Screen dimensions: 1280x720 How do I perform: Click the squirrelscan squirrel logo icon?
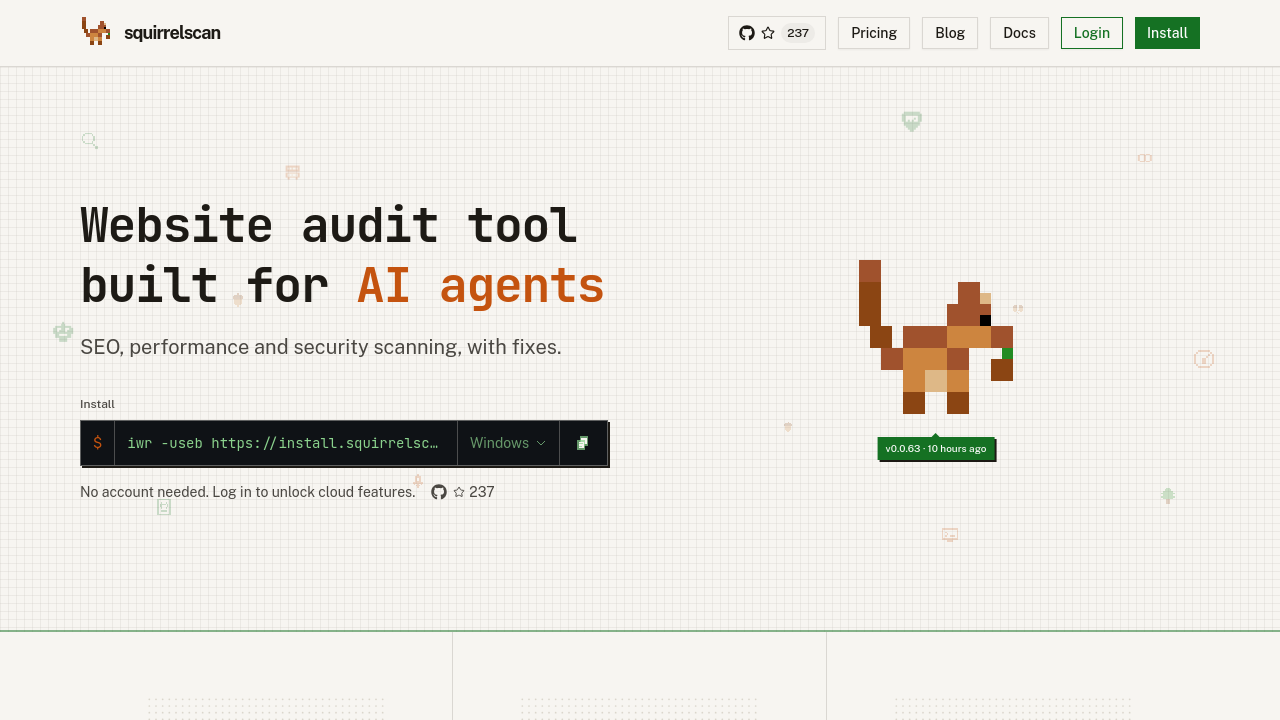pos(96,32)
